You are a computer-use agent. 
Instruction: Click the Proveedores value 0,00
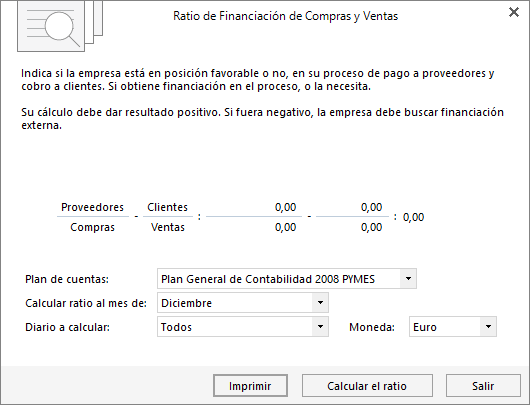click(x=286, y=207)
